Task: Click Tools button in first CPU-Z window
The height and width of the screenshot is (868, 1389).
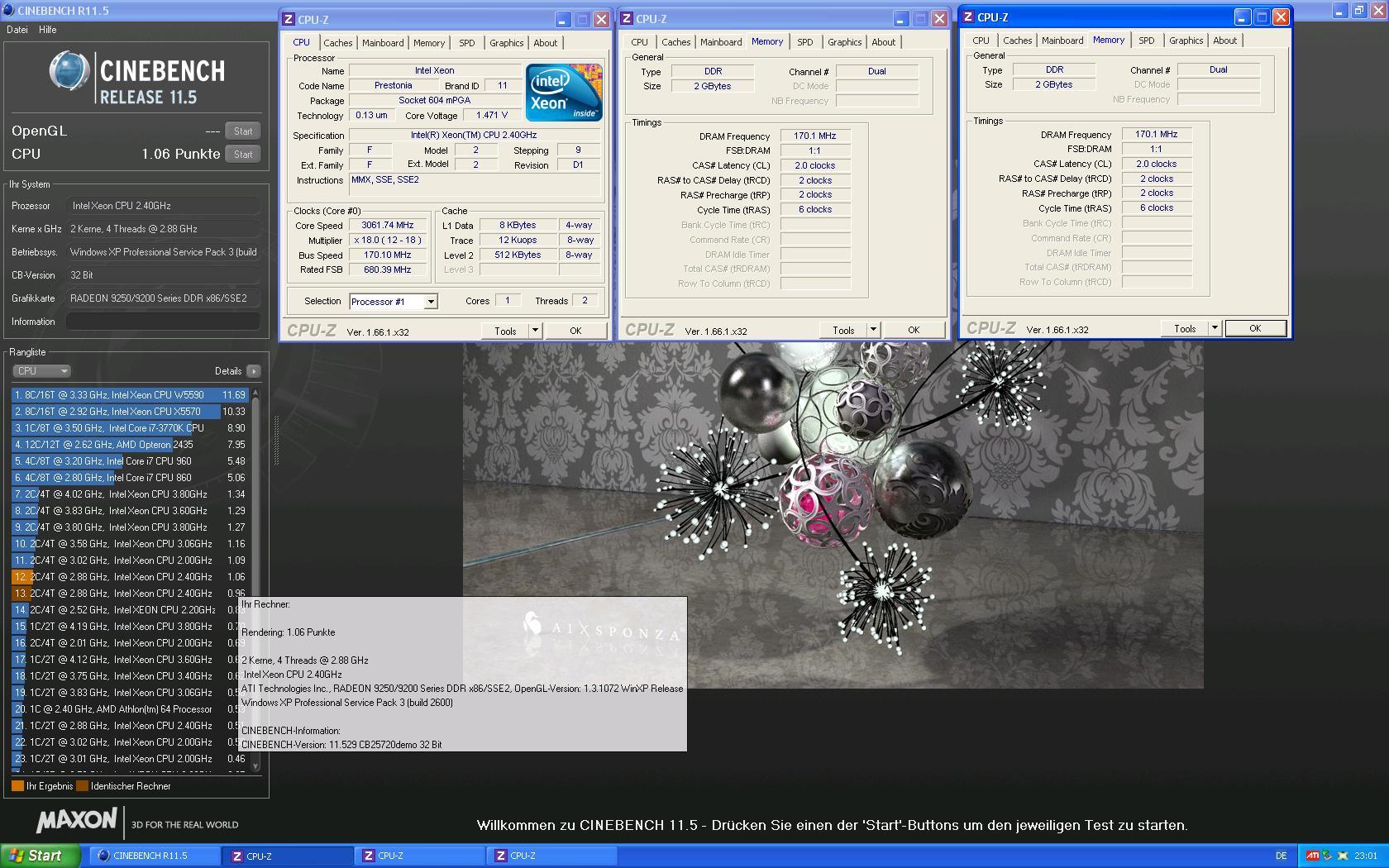Action: click(x=505, y=331)
